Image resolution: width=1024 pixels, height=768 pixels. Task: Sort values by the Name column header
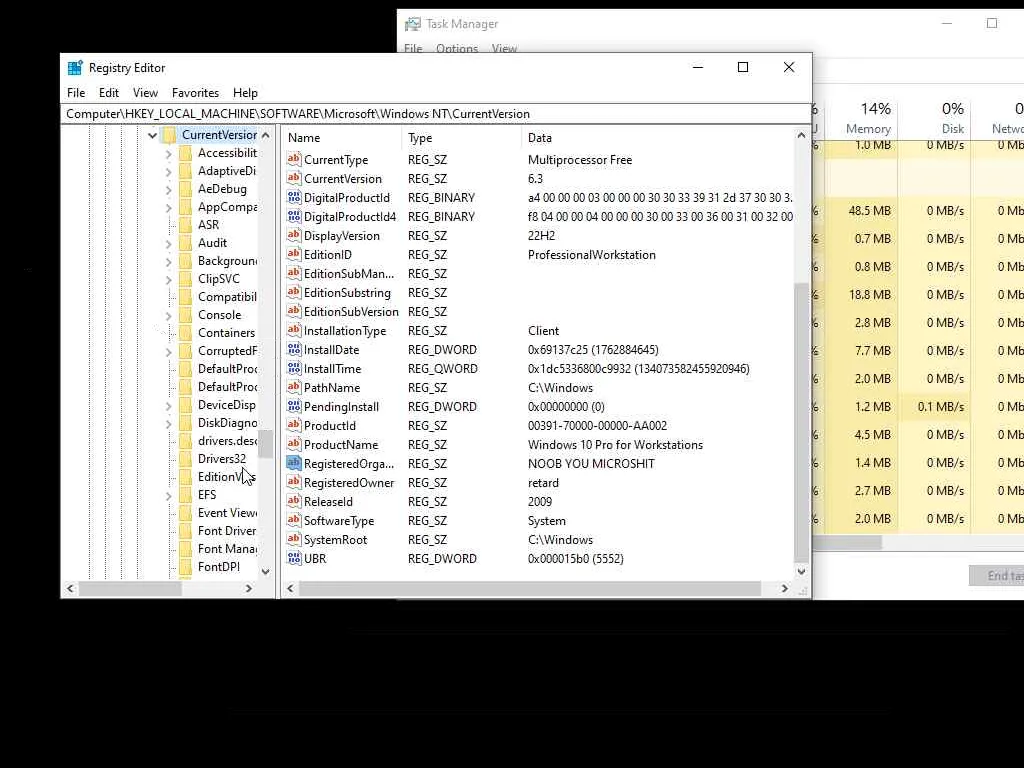click(343, 138)
